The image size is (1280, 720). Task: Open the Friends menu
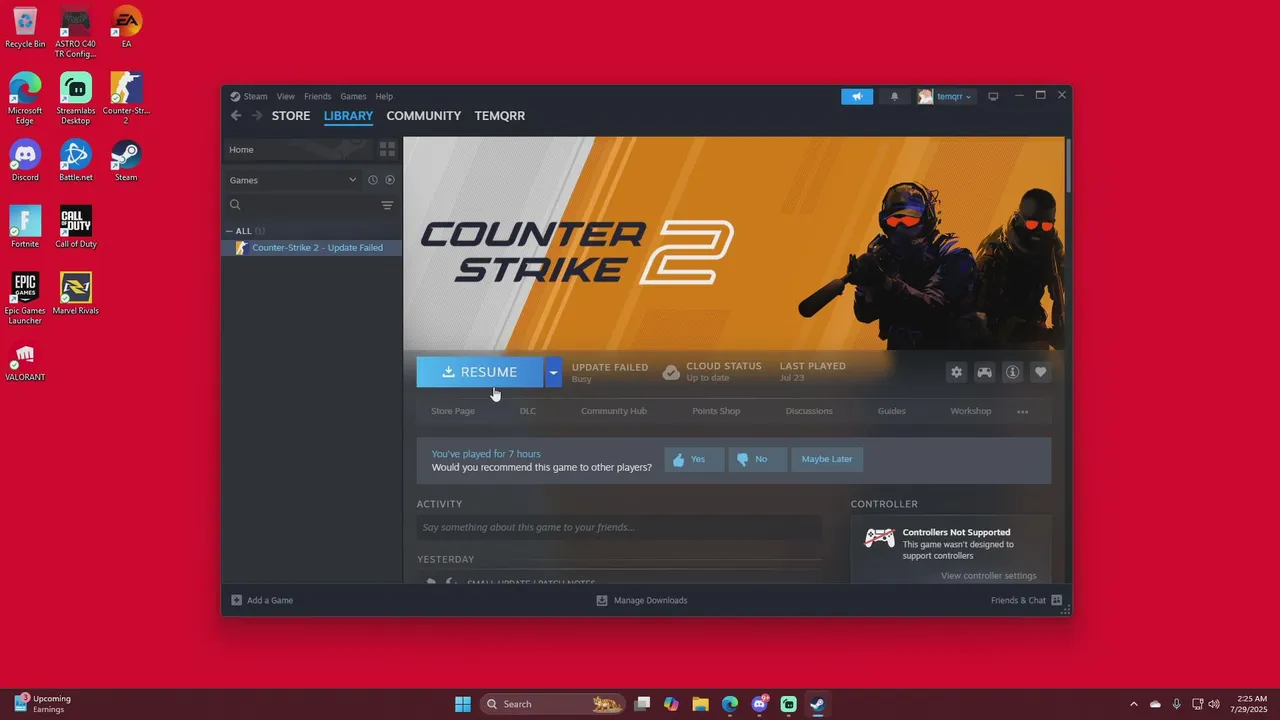coord(317,97)
